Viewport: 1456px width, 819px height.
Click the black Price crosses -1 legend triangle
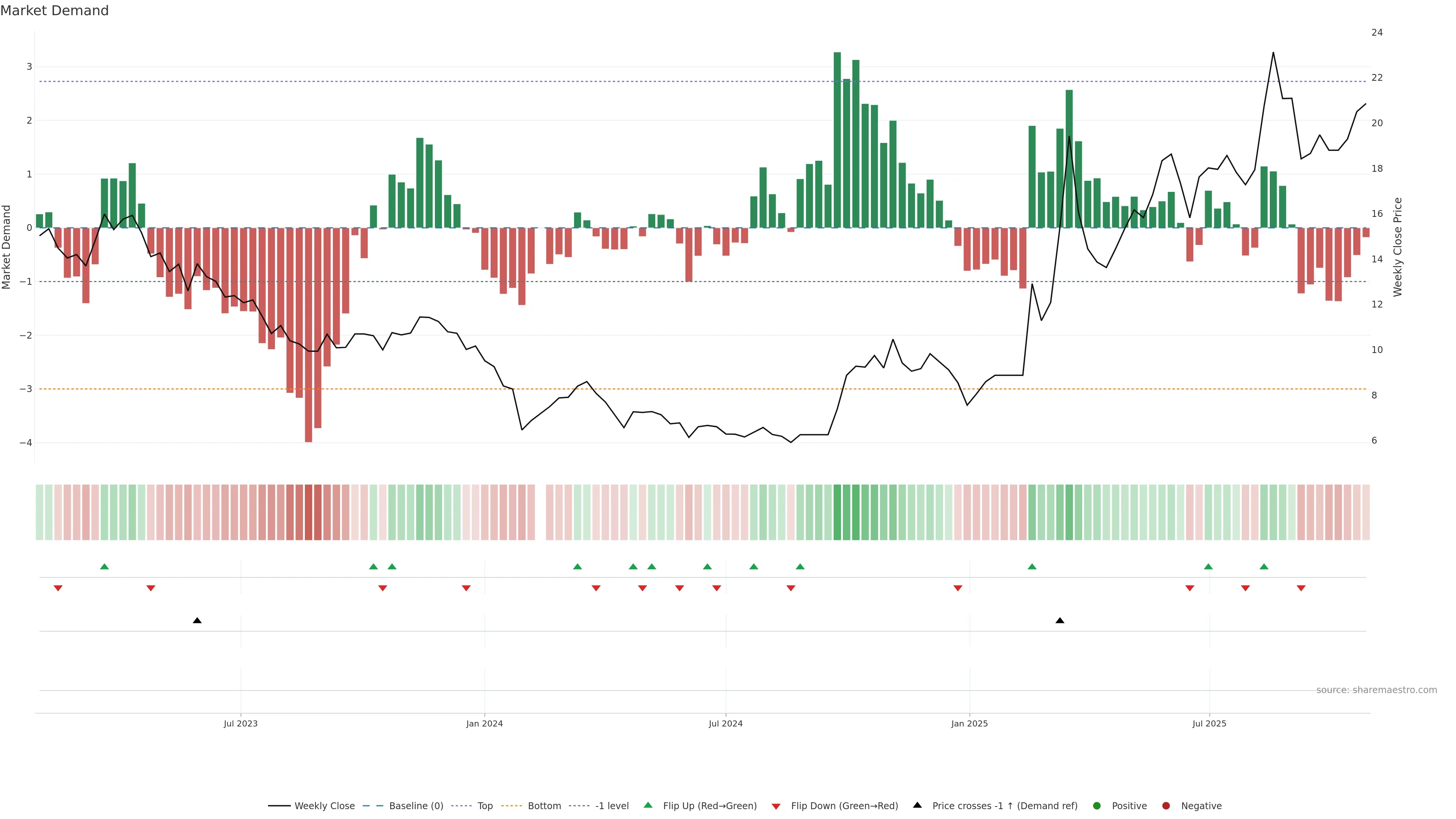point(917,805)
